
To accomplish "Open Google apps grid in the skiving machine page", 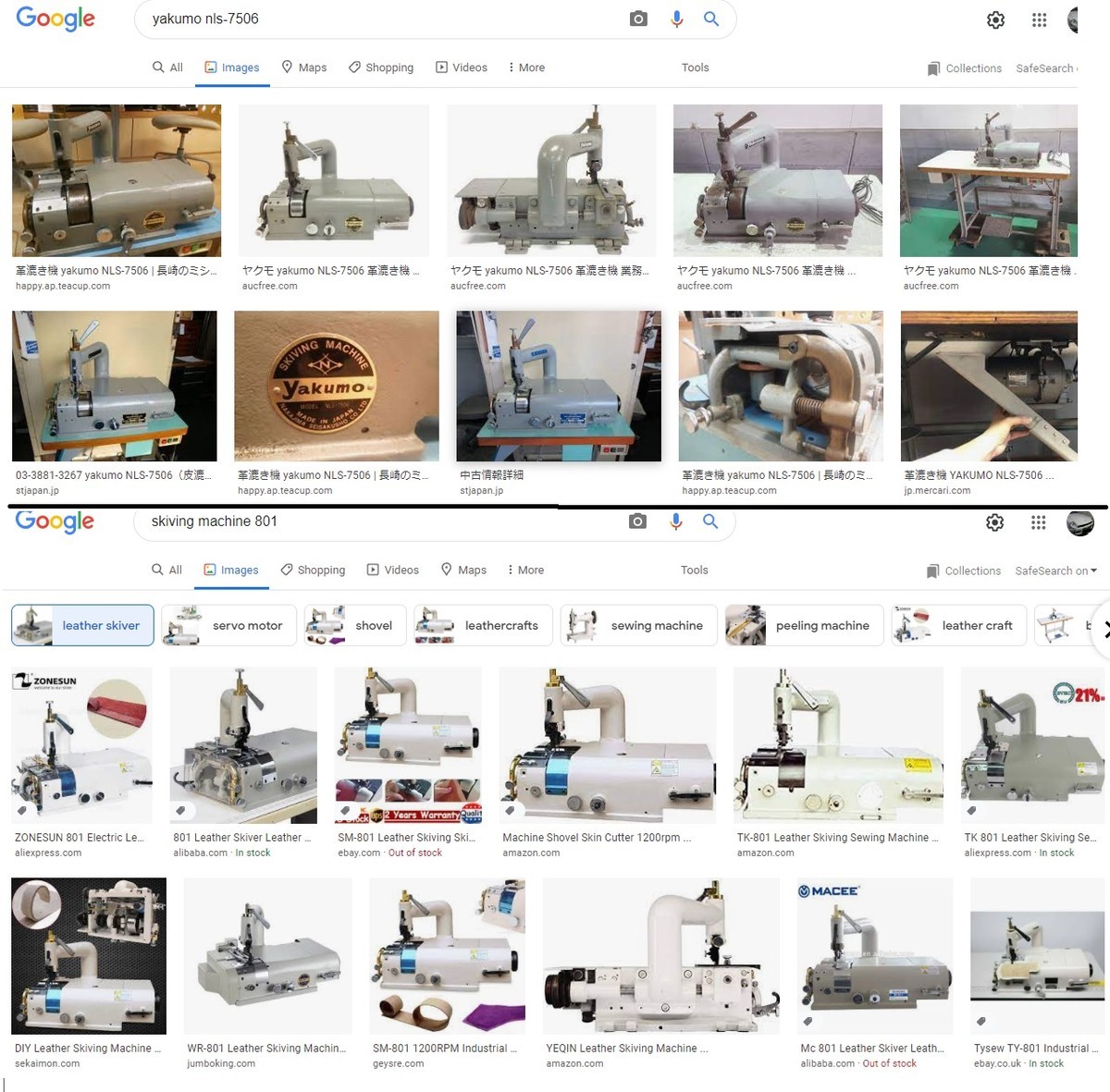I will pos(1039,522).
